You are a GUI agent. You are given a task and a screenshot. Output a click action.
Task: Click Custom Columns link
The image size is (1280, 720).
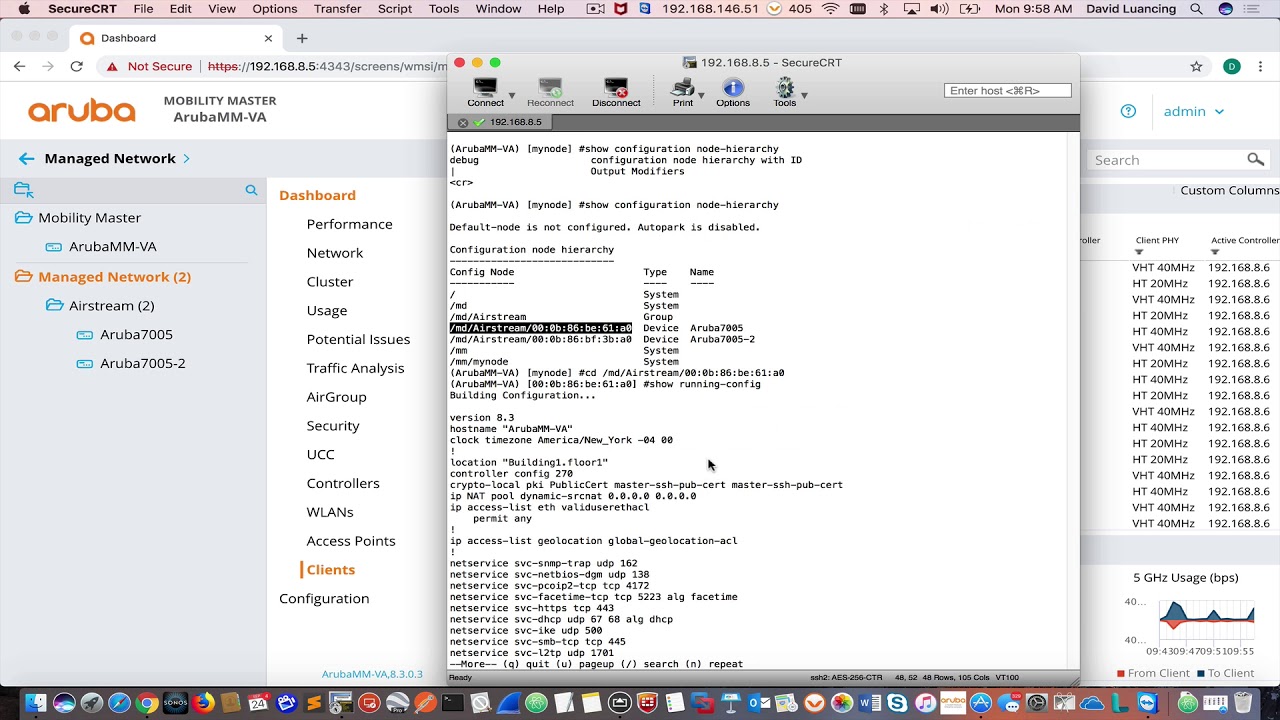pyautogui.click(x=1229, y=190)
